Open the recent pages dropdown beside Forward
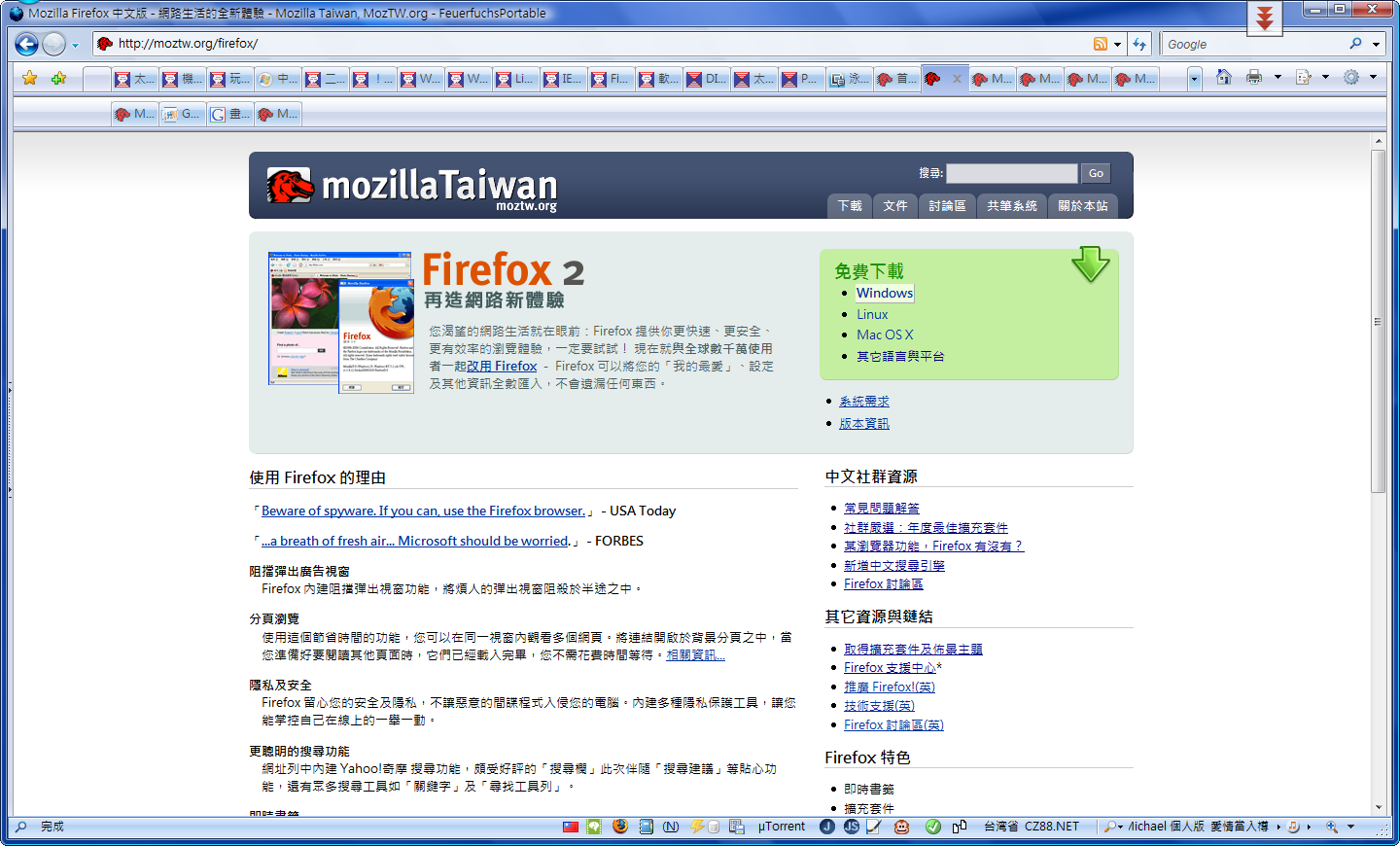 click(75, 45)
